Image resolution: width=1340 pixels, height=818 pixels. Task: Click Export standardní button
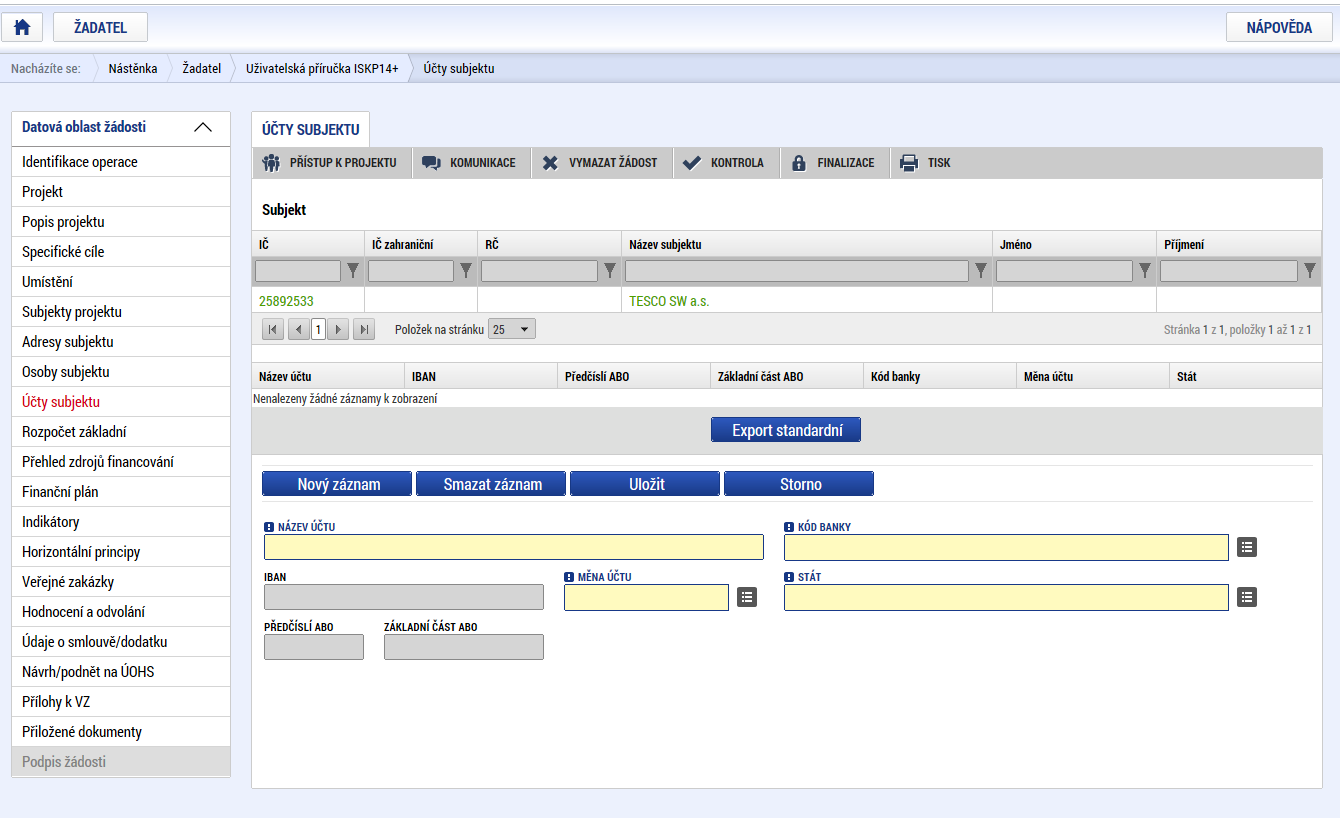coord(786,430)
